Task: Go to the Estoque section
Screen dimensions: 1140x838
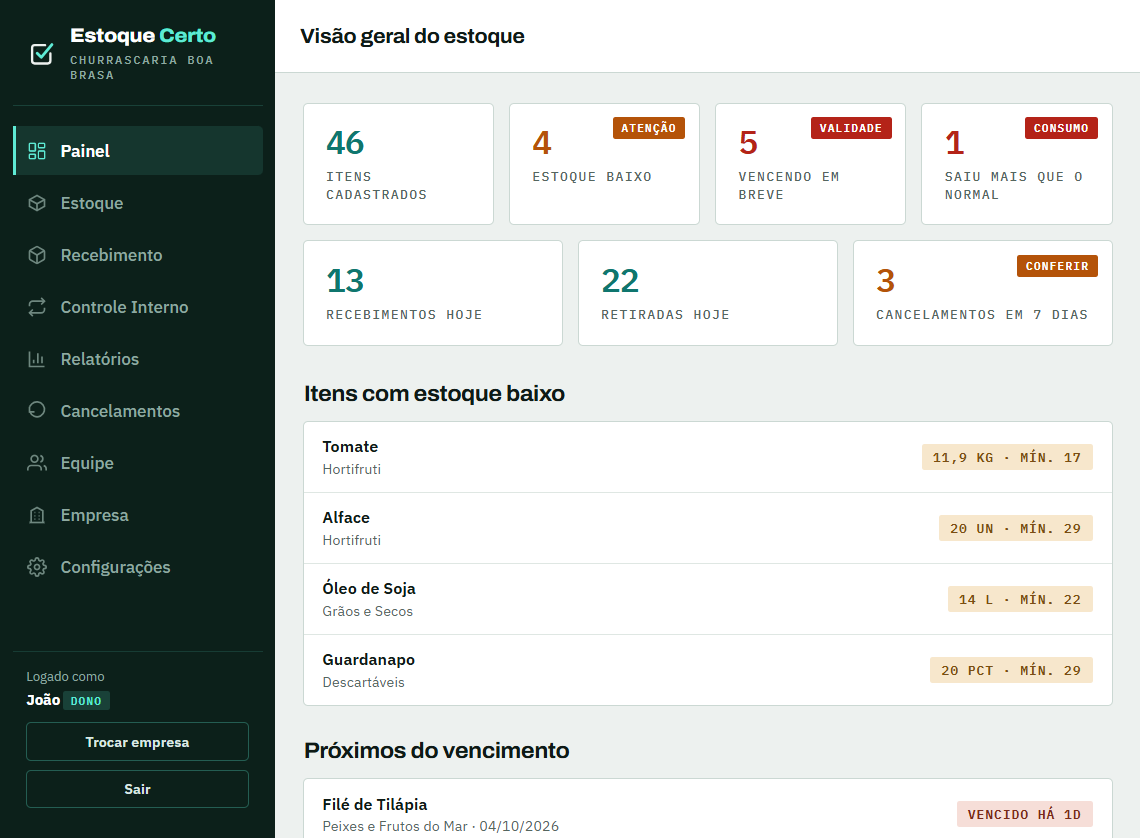Action: click(x=138, y=203)
